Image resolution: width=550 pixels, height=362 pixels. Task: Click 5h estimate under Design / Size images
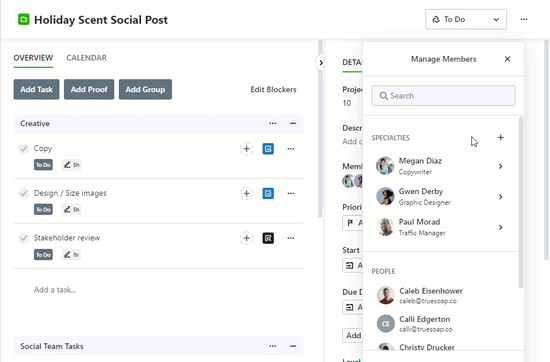pyautogui.click(x=72, y=210)
